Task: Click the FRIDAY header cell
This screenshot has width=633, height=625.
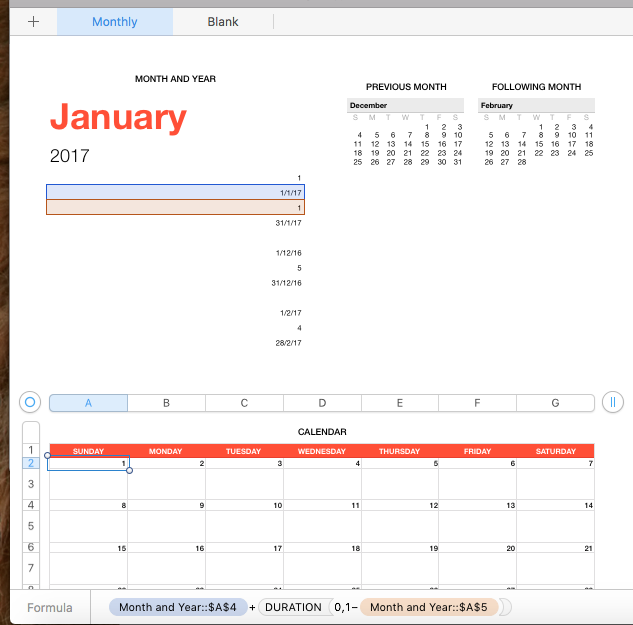Action: pyautogui.click(x=477, y=451)
